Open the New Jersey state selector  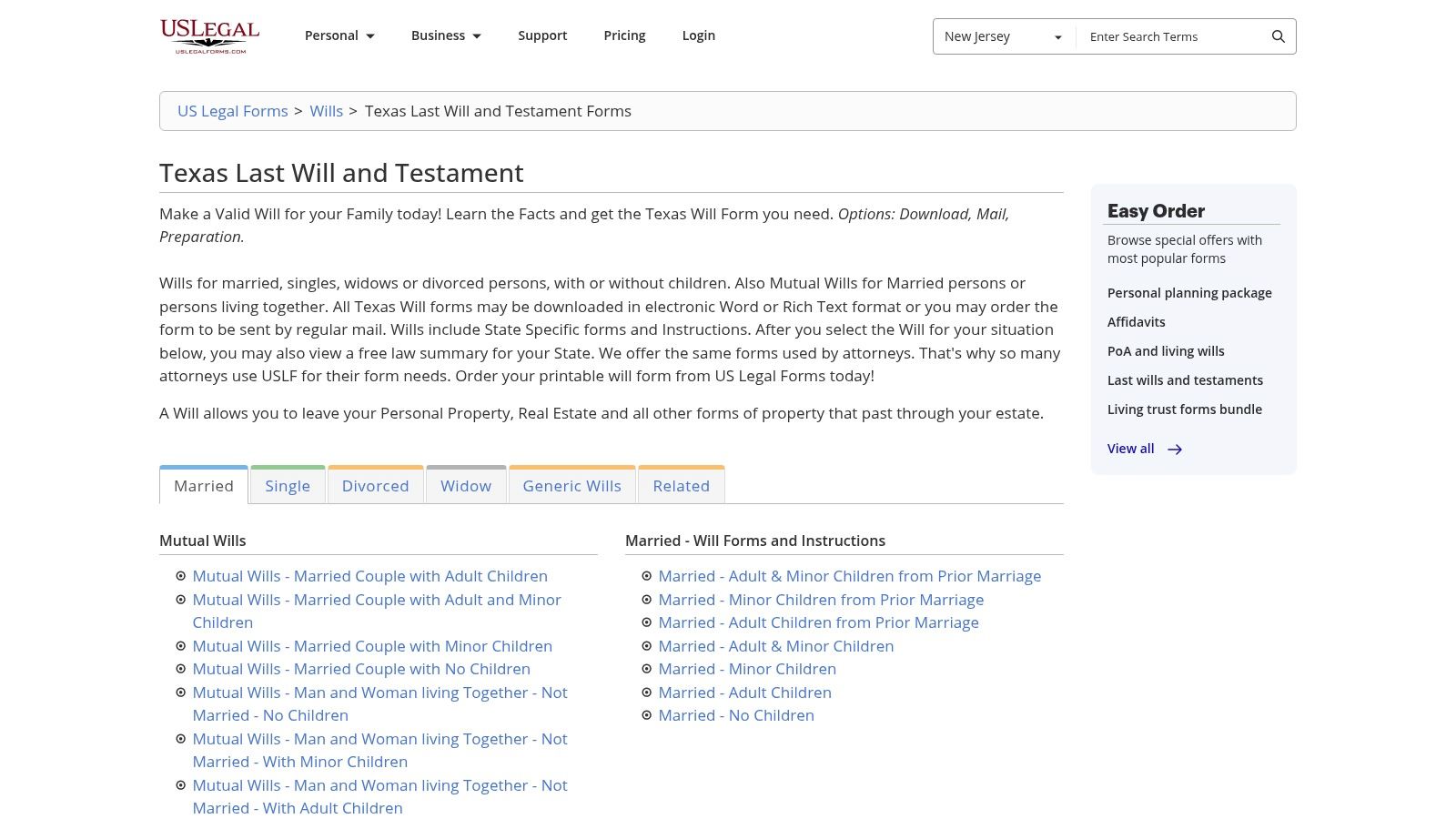tap(1003, 36)
